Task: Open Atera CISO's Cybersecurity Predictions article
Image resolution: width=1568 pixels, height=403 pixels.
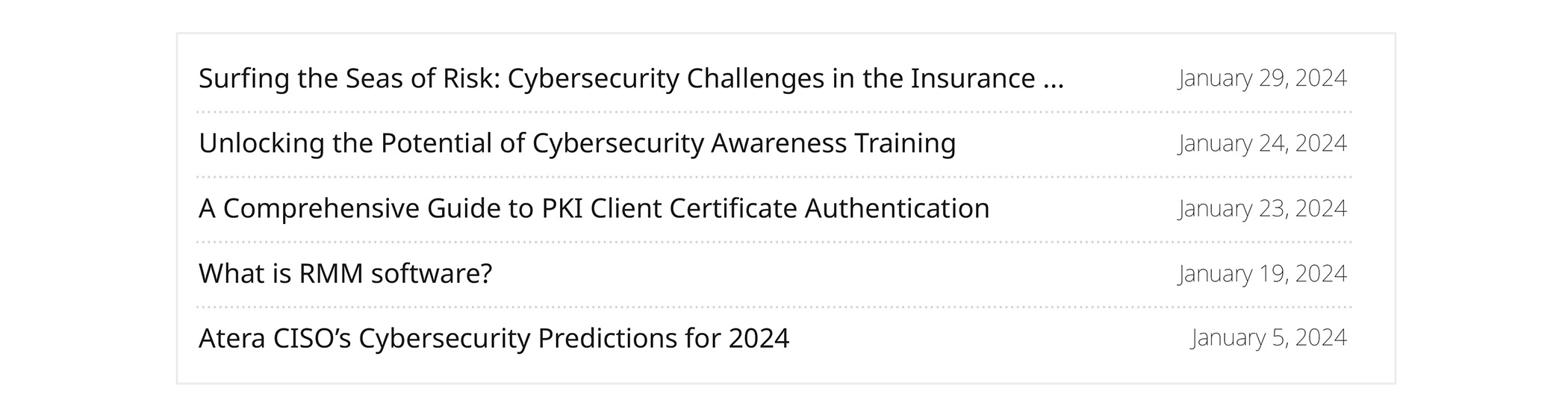Action: tap(493, 339)
